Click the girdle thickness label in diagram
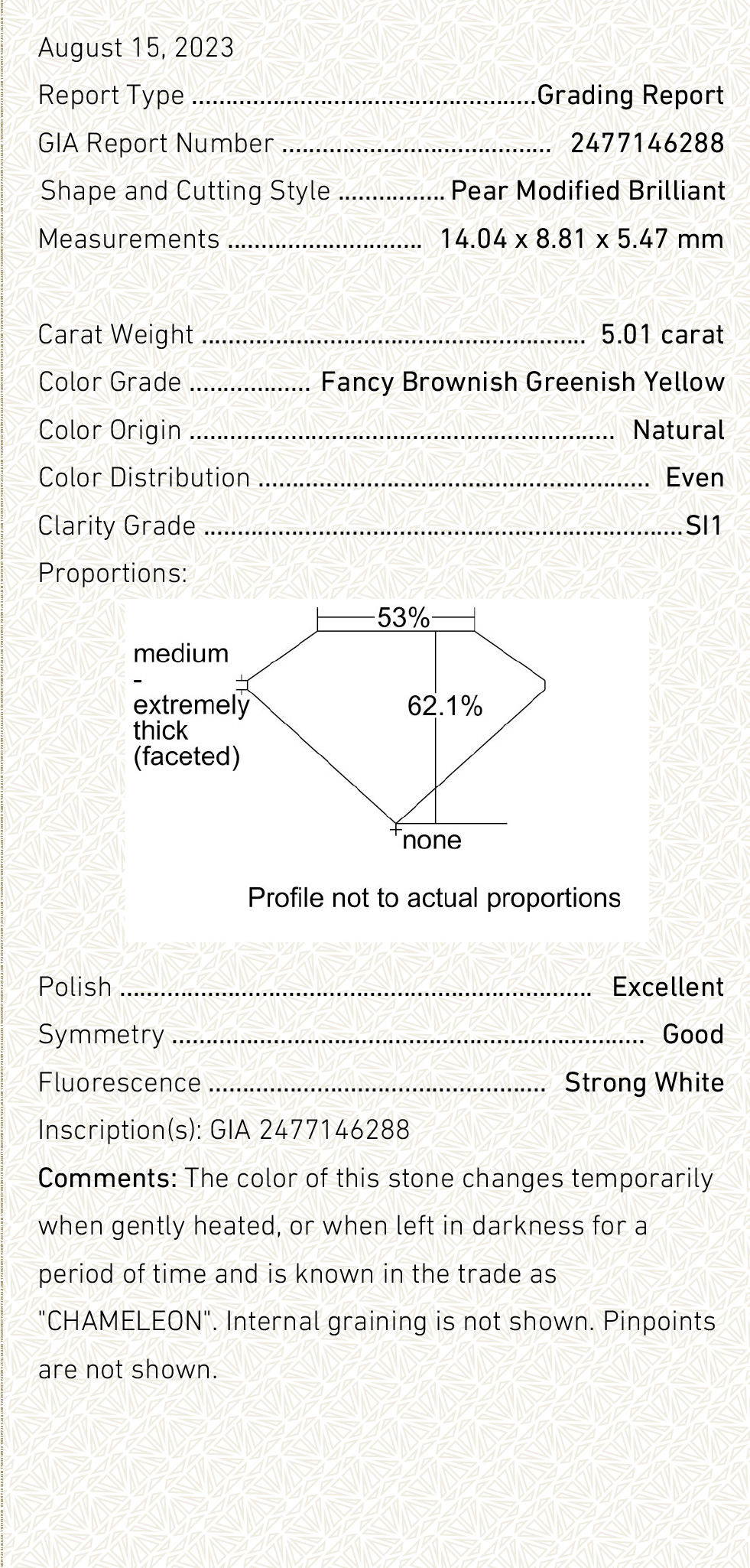Viewport: 750px width, 1568px height. tap(190, 704)
